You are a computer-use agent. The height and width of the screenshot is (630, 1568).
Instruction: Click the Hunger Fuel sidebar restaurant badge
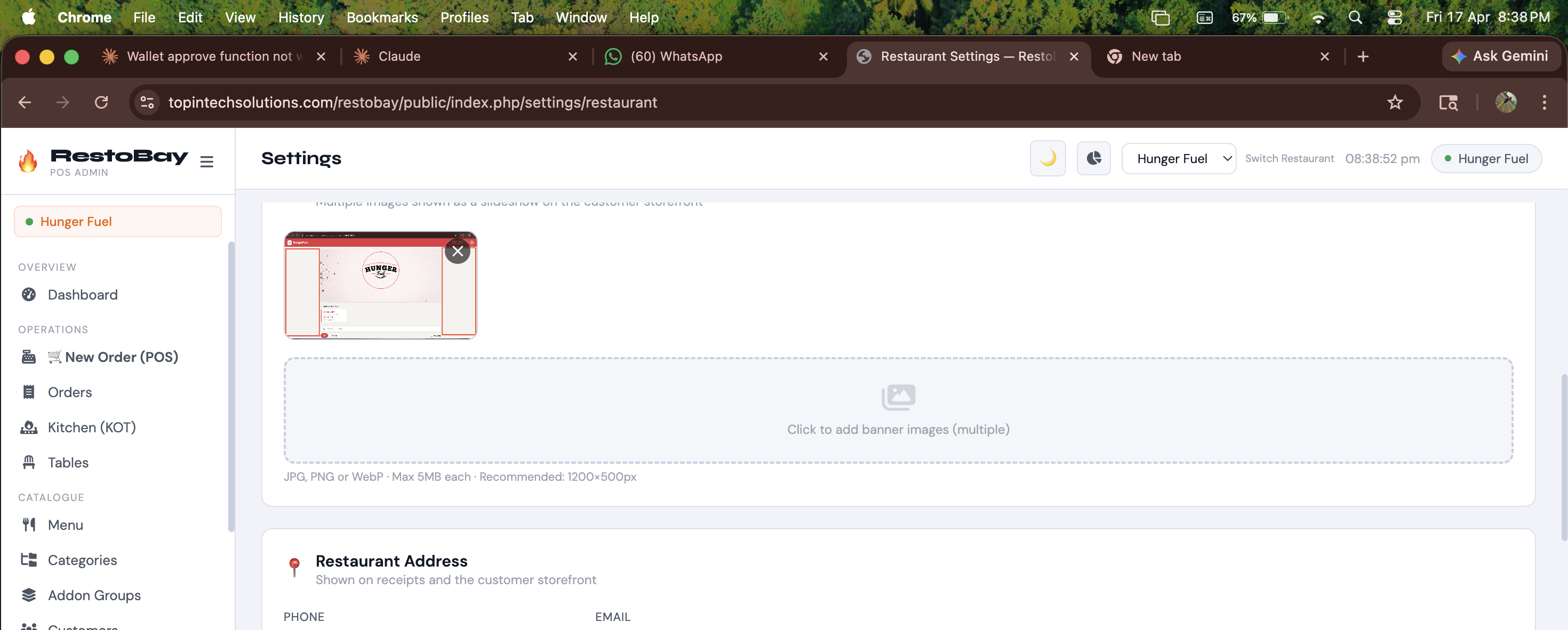(117, 221)
